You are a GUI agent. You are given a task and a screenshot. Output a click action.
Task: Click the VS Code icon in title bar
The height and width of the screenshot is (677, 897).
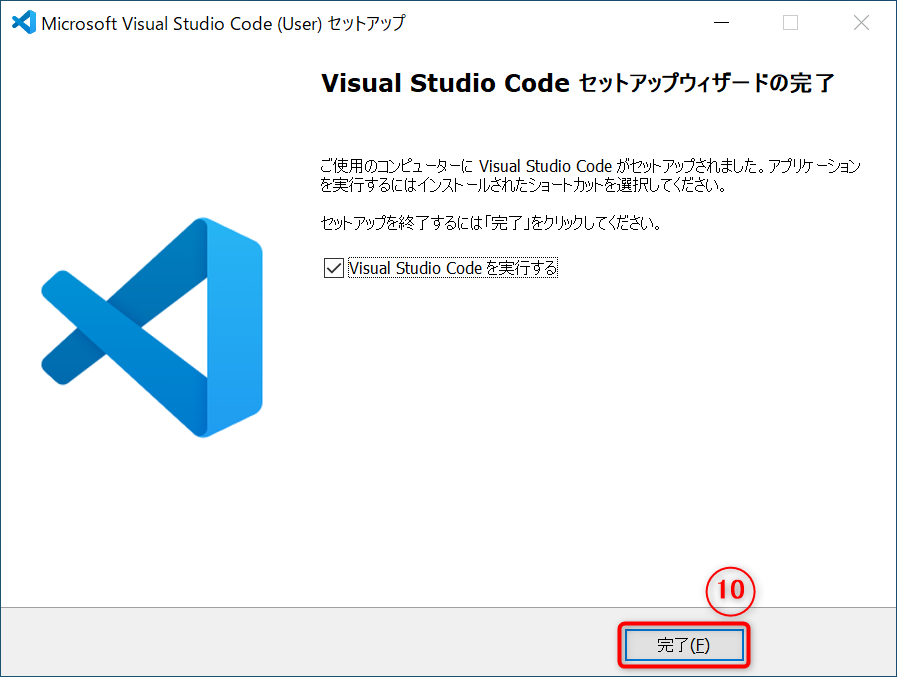23,23
